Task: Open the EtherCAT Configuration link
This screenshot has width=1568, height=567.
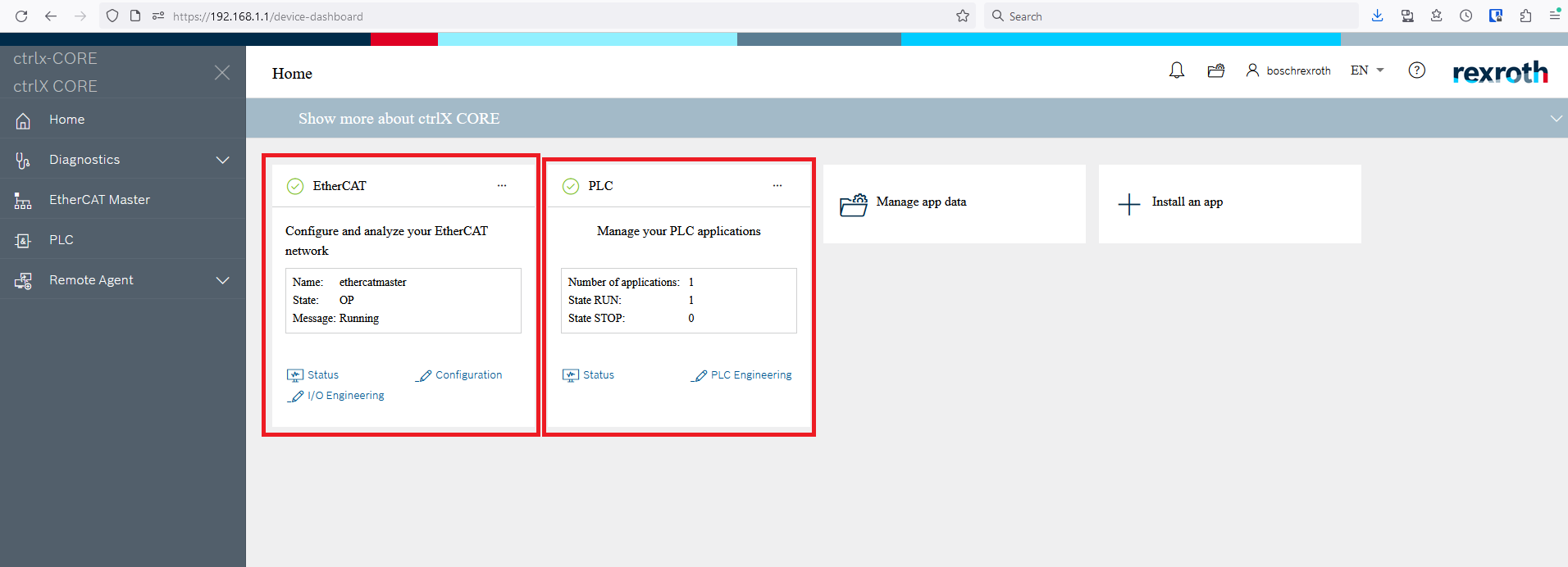Action: point(467,375)
